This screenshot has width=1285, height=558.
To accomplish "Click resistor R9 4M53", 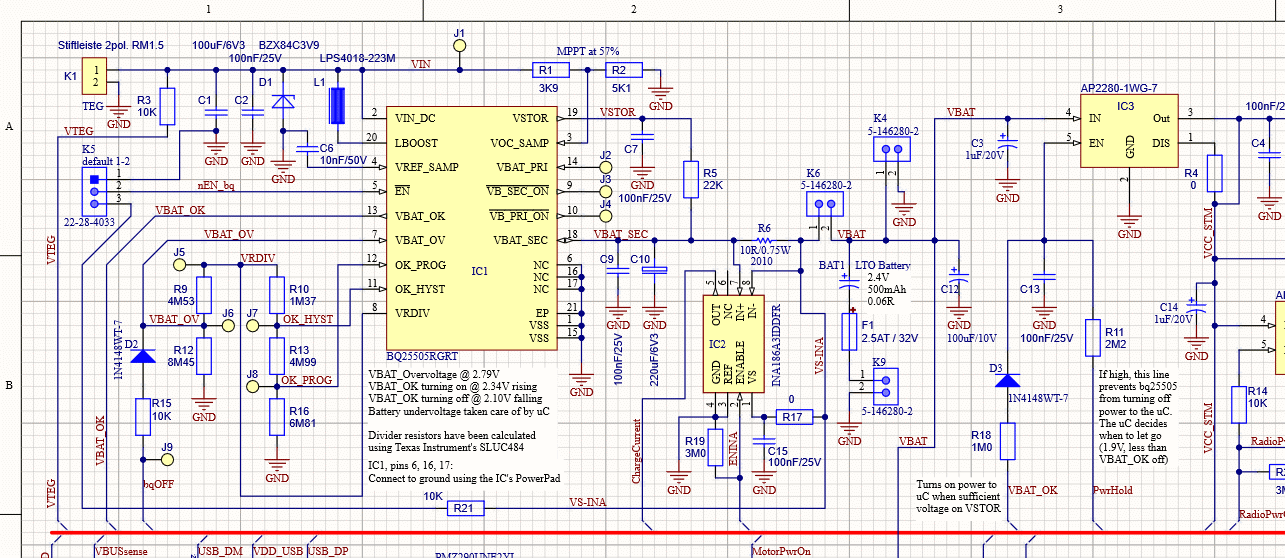I will coord(204,294).
